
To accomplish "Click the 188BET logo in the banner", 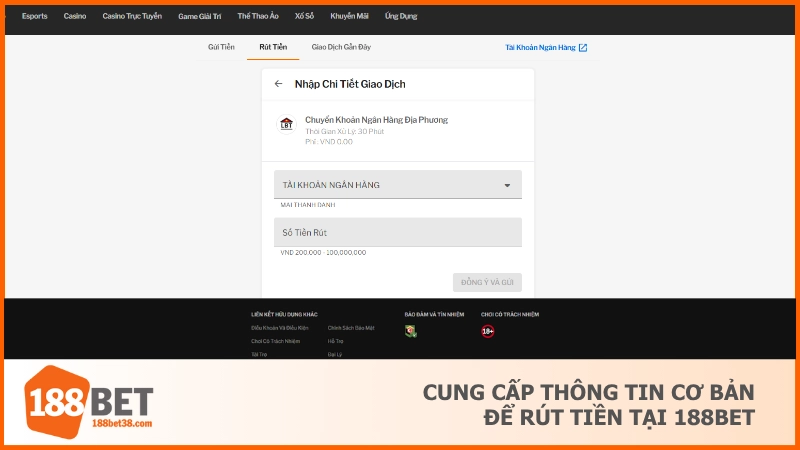I will pyautogui.click(x=89, y=402).
